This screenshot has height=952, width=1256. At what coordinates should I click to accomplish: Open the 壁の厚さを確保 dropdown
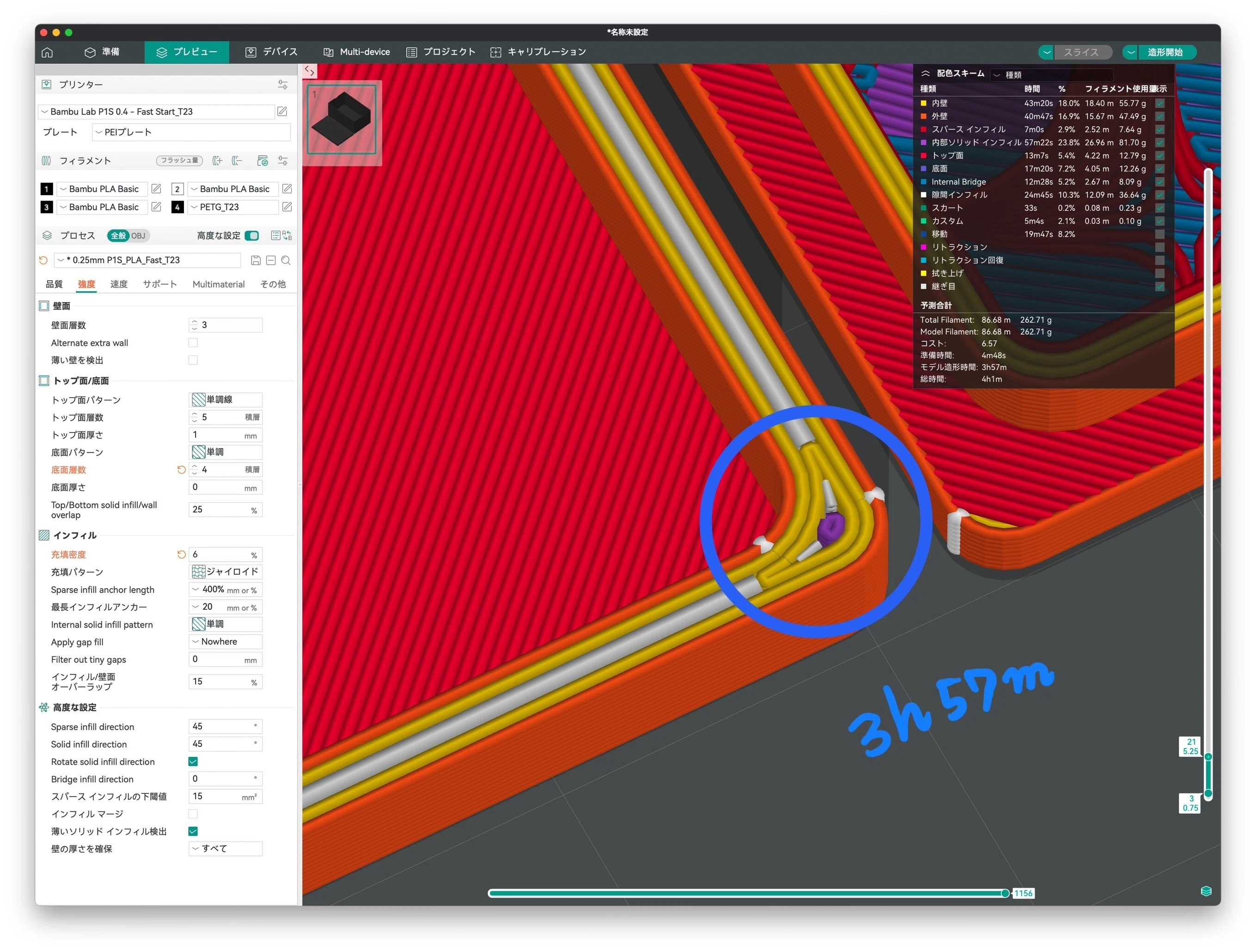click(x=226, y=848)
